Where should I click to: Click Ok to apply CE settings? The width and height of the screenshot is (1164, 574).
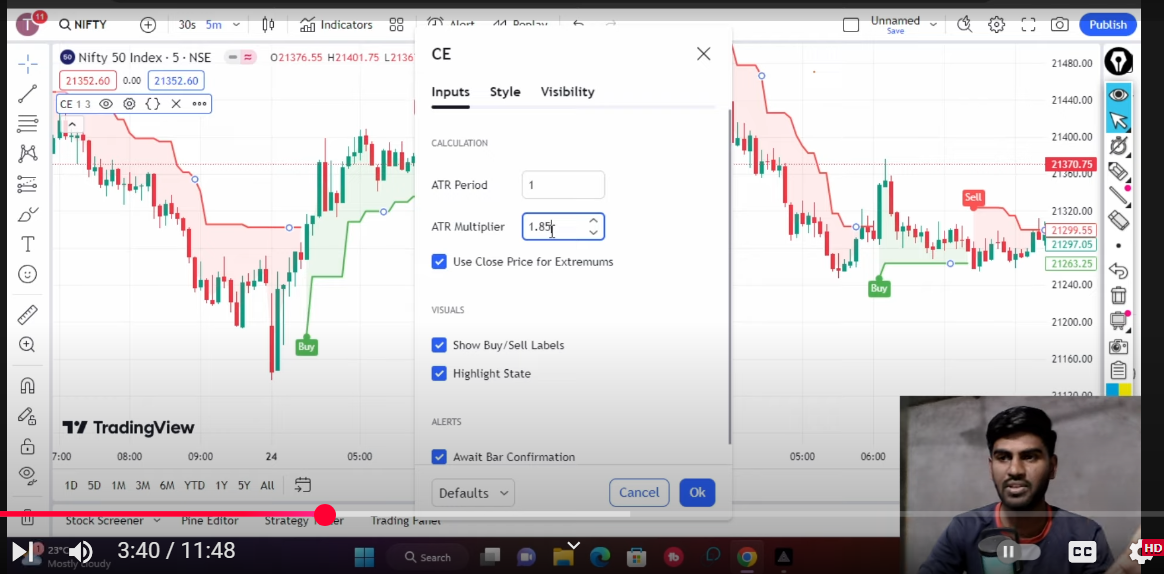pyautogui.click(x=697, y=492)
